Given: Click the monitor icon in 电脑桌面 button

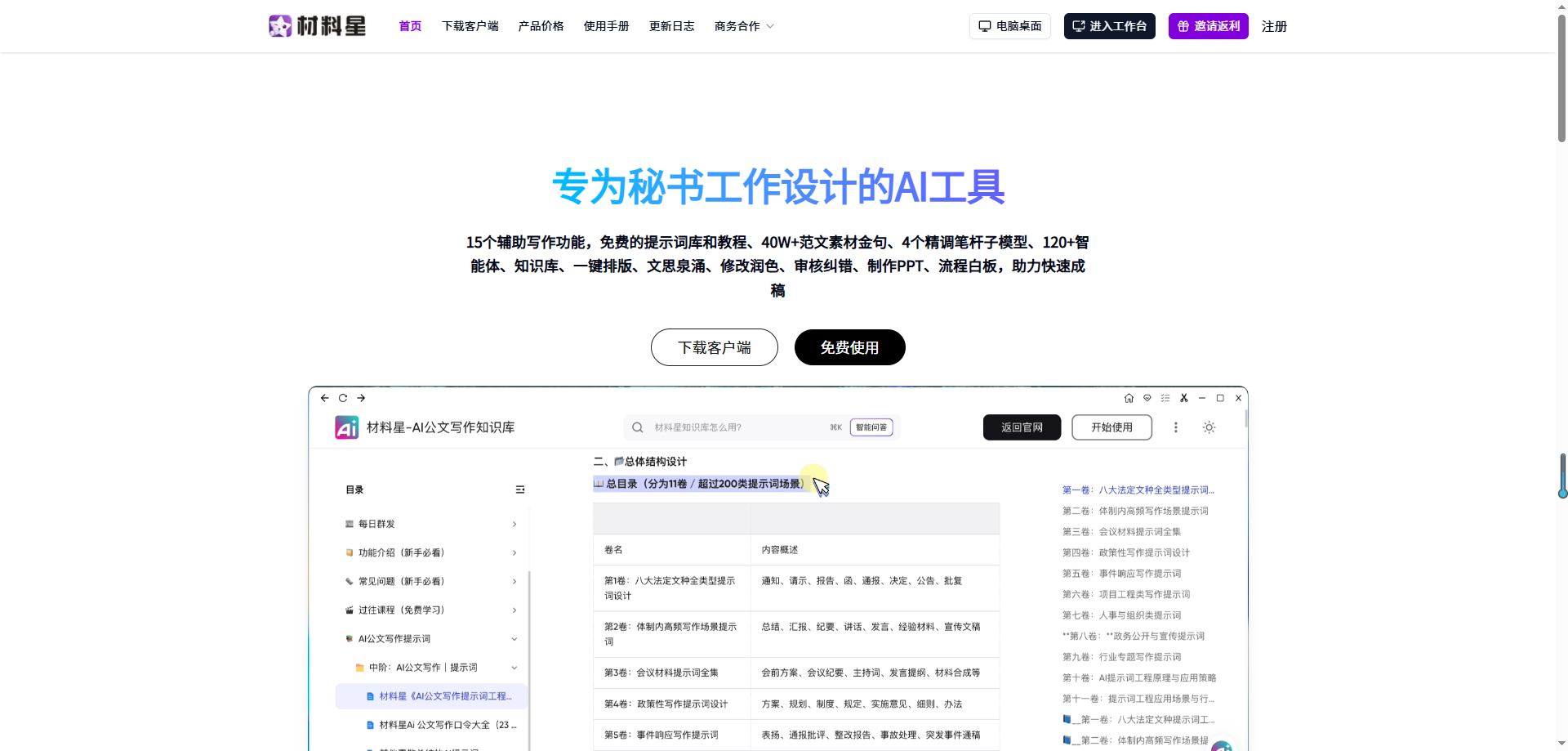Looking at the screenshot, I should 985,26.
